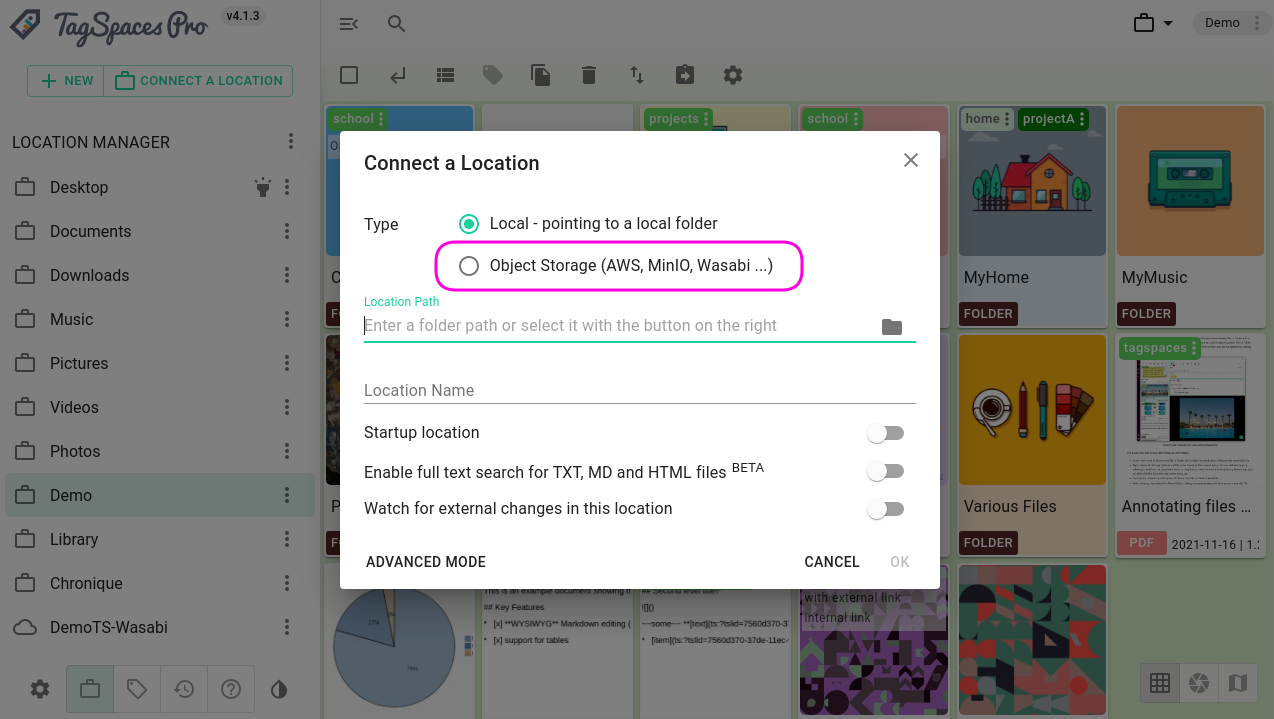Image resolution: width=1274 pixels, height=719 pixels.
Task: Open Music location more options
Action: click(x=287, y=319)
